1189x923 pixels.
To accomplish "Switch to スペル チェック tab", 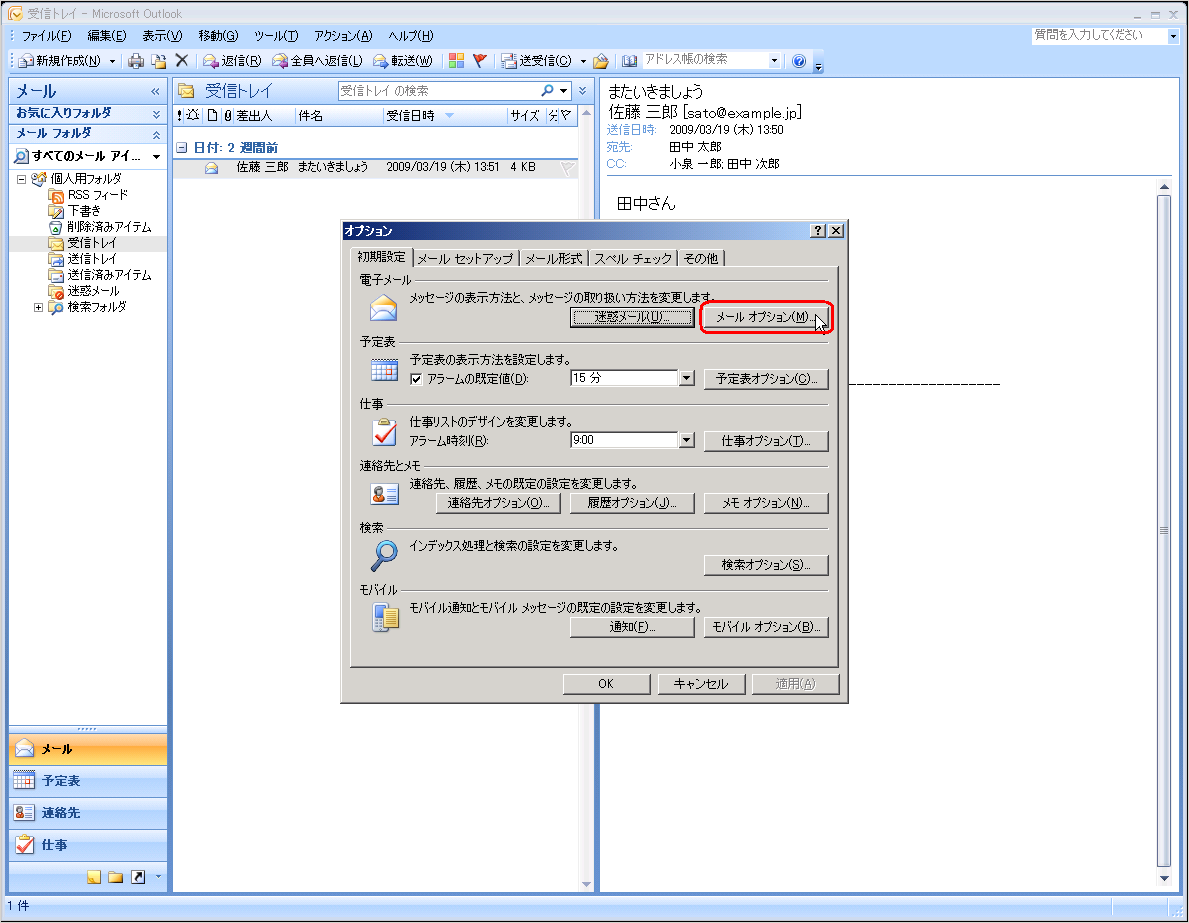I will pos(633,259).
